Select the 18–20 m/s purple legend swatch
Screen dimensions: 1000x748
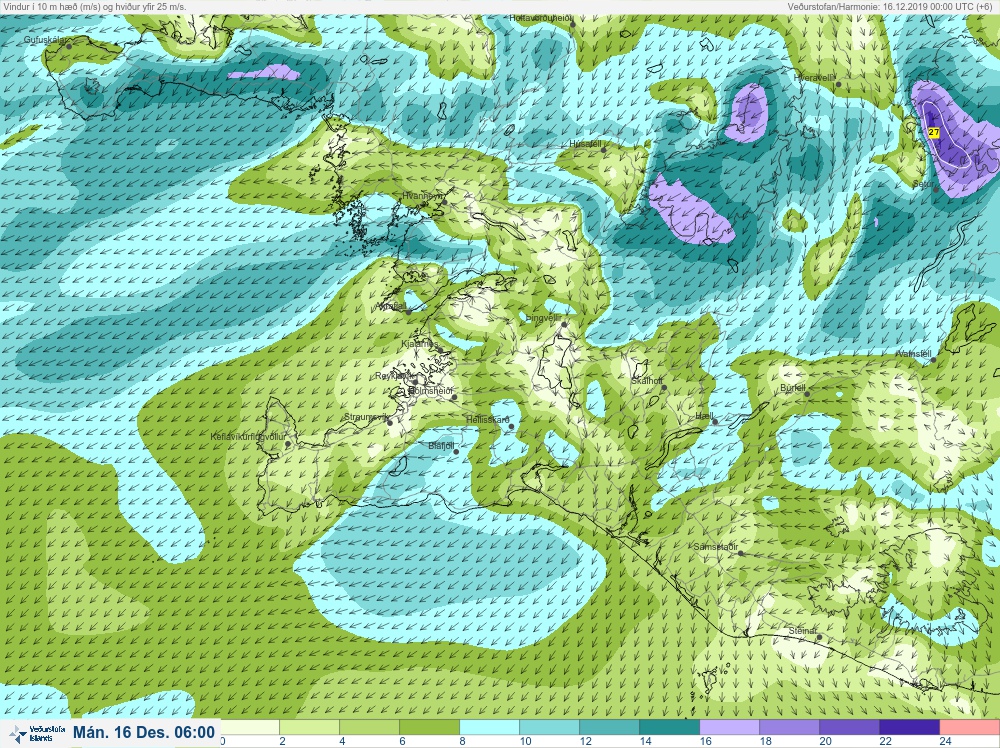(x=789, y=727)
